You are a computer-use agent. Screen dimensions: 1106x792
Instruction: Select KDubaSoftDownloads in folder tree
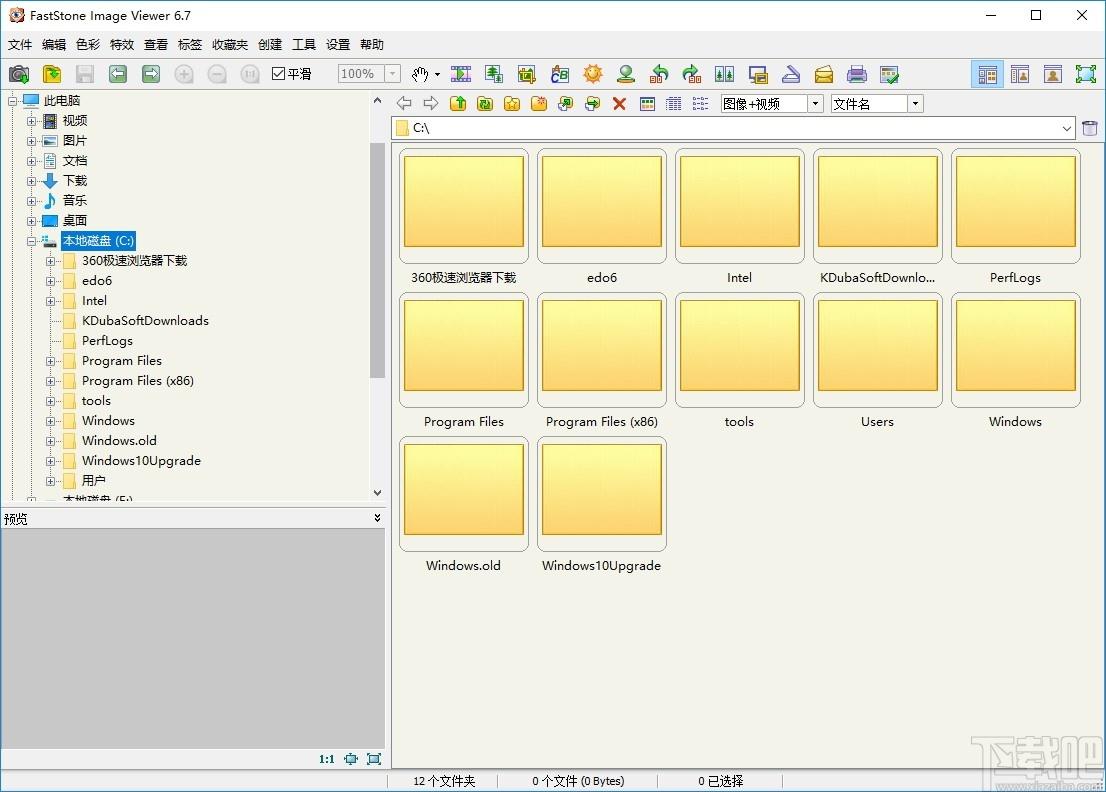pyautogui.click(x=145, y=321)
